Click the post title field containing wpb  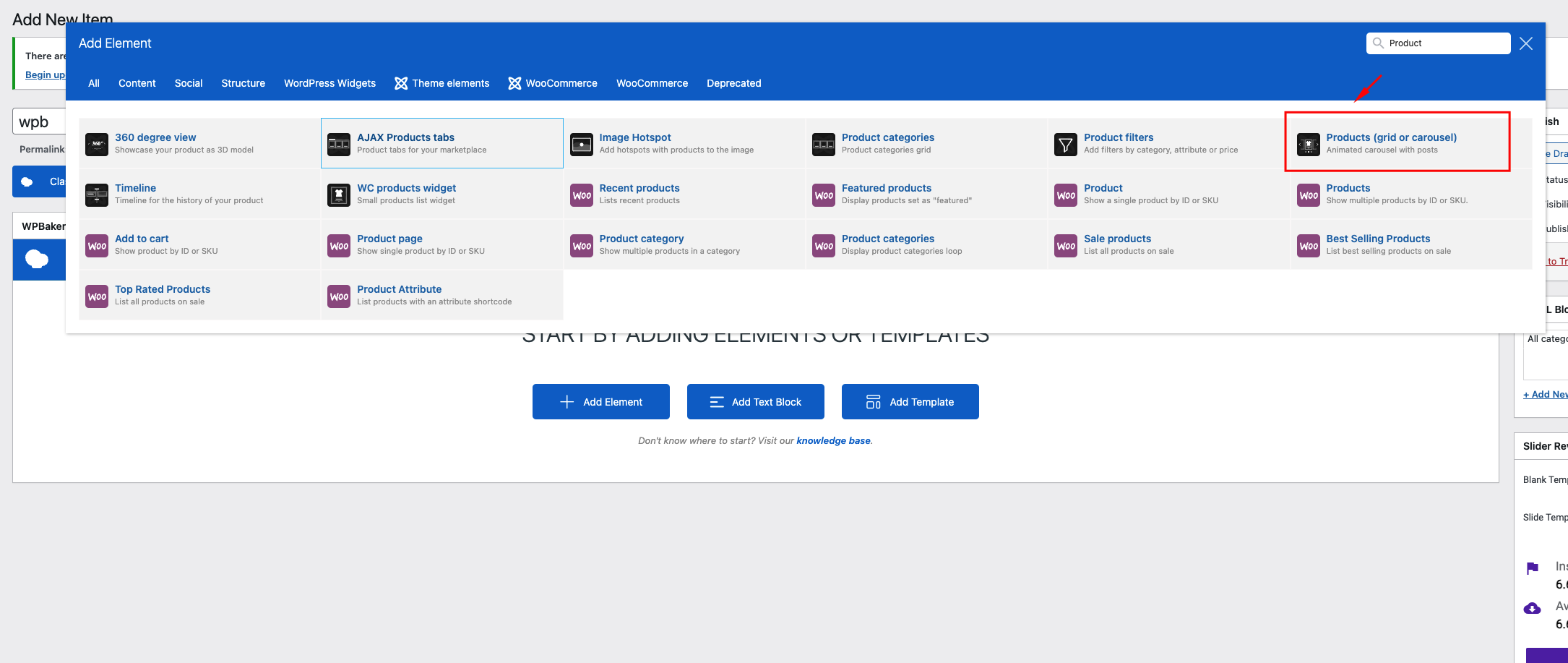point(39,121)
